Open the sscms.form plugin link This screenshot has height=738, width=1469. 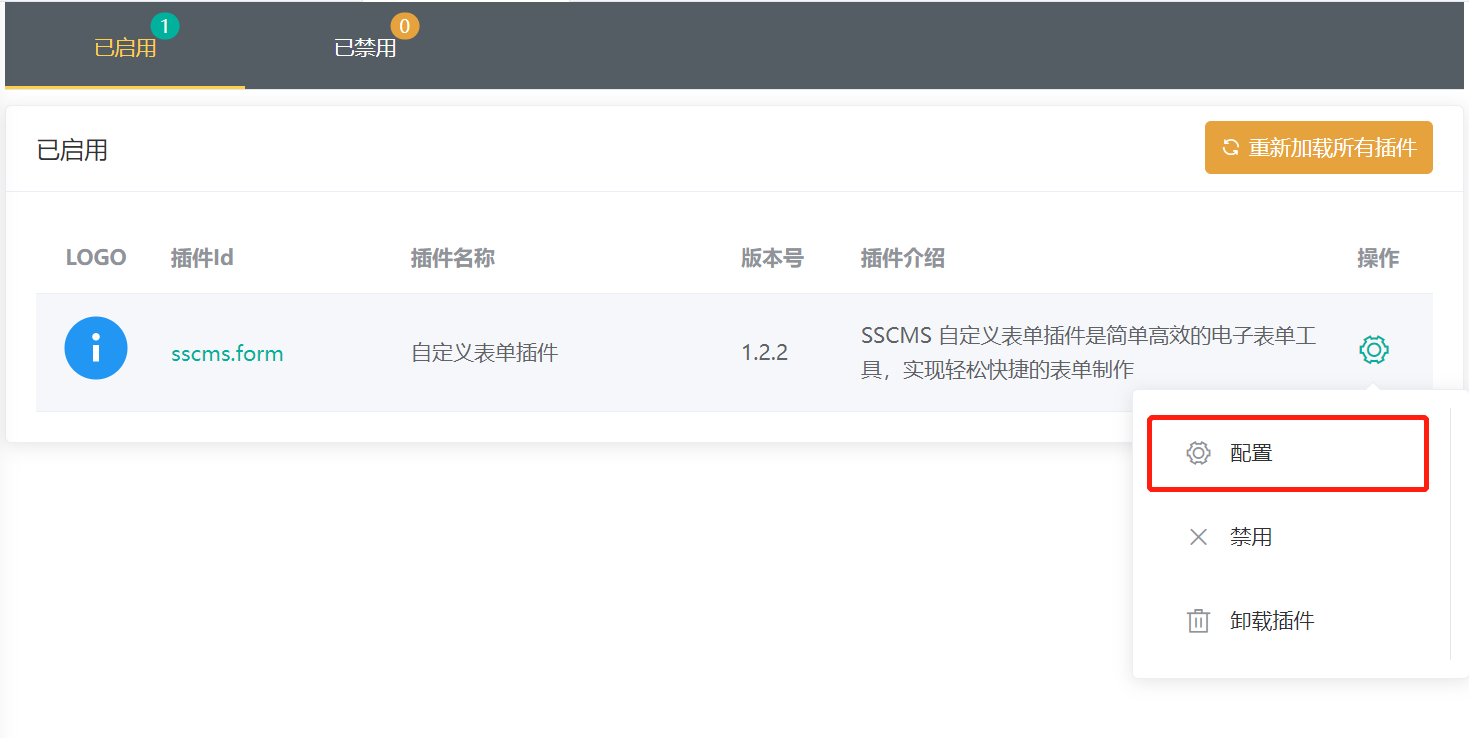[x=227, y=353]
